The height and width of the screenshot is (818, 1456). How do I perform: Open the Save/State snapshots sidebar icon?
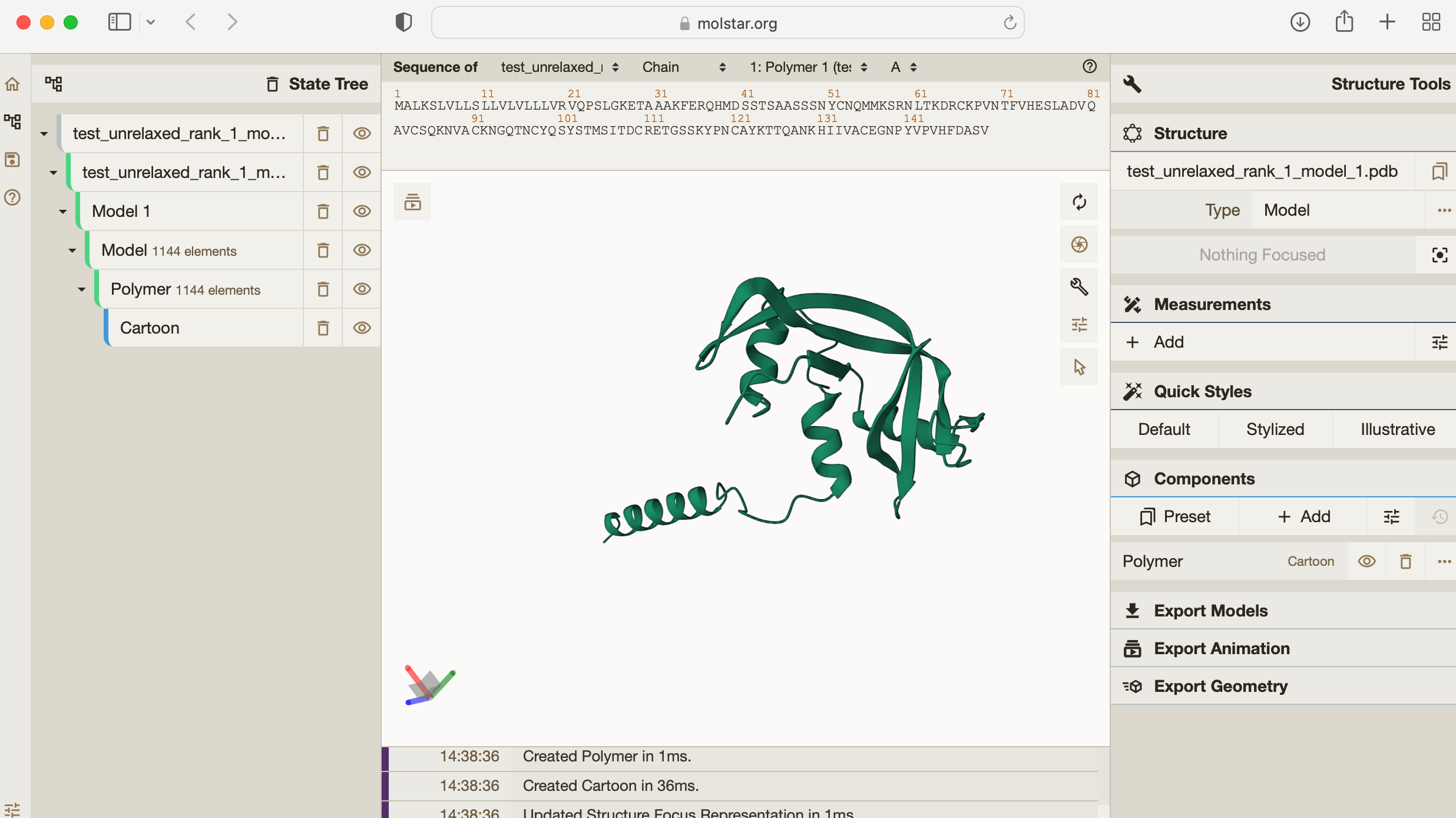pos(12,160)
